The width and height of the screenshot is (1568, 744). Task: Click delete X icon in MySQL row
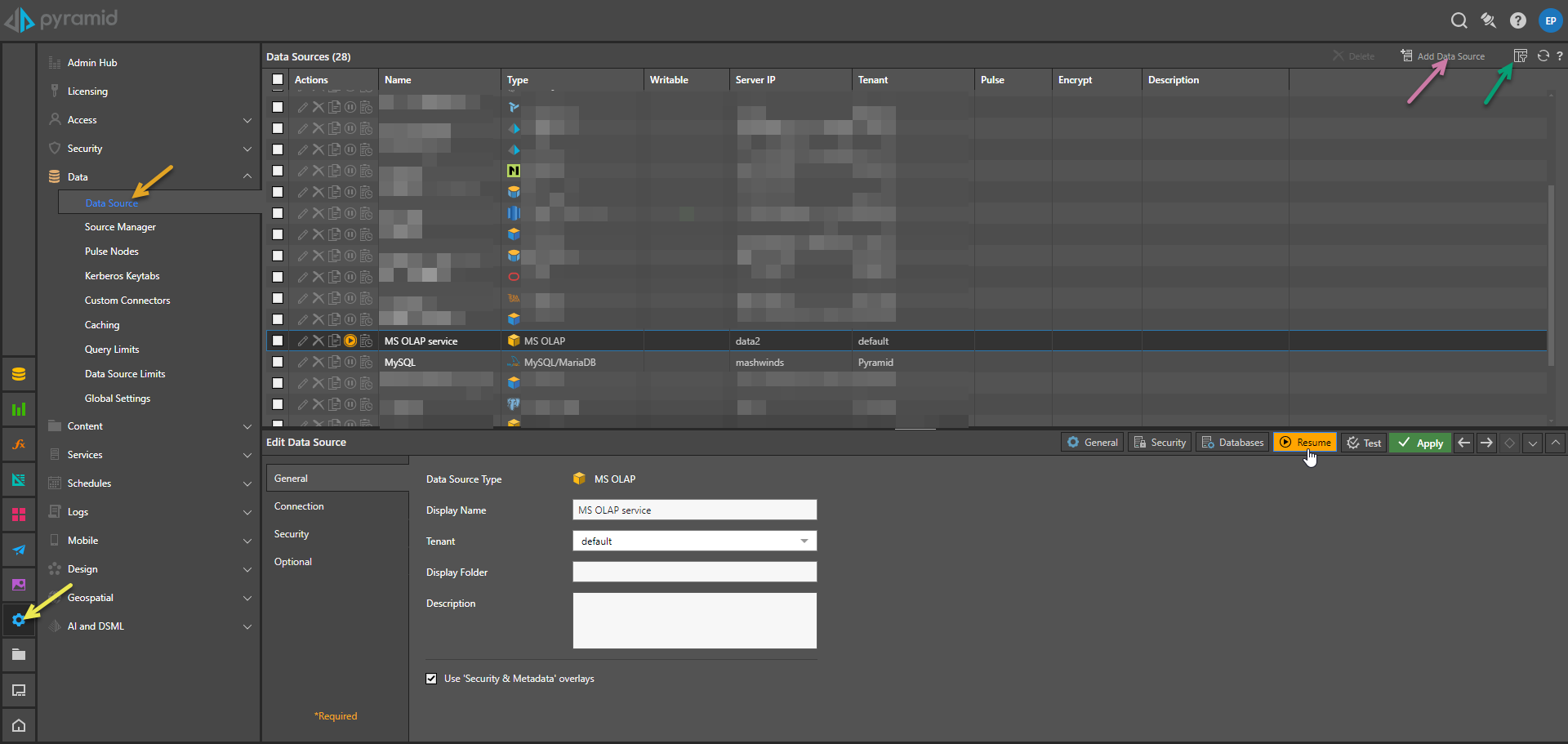[x=318, y=362]
